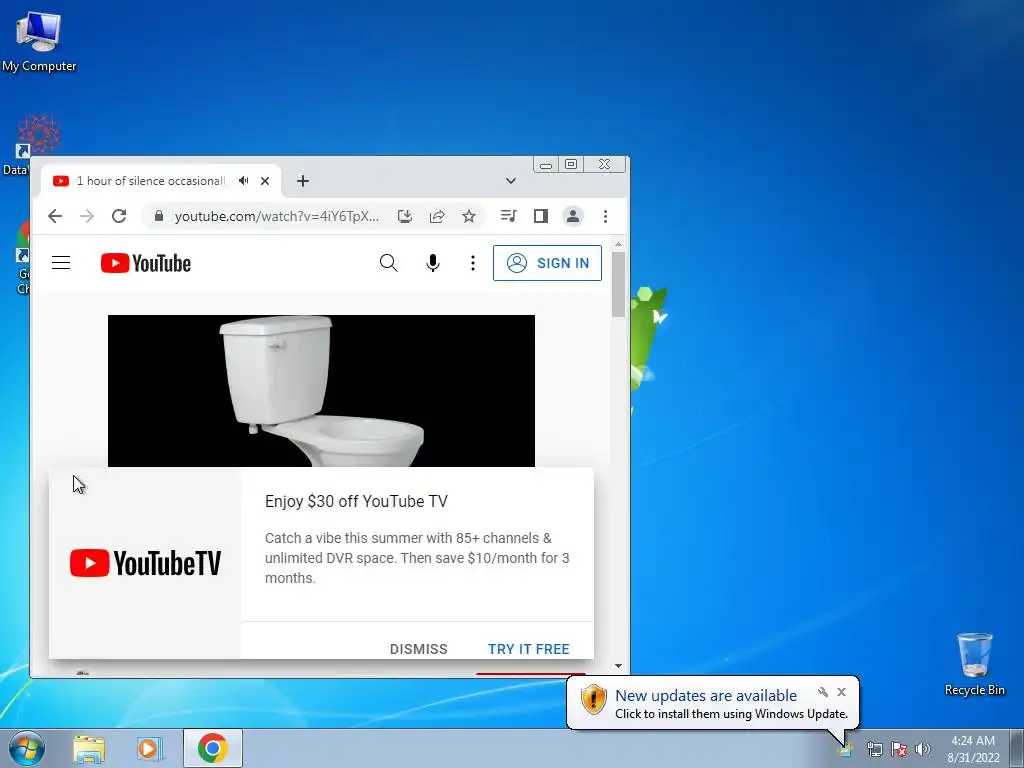This screenshot has height=768, width=1024.
Task: Minimize the Chrome window
Action: 546,165
